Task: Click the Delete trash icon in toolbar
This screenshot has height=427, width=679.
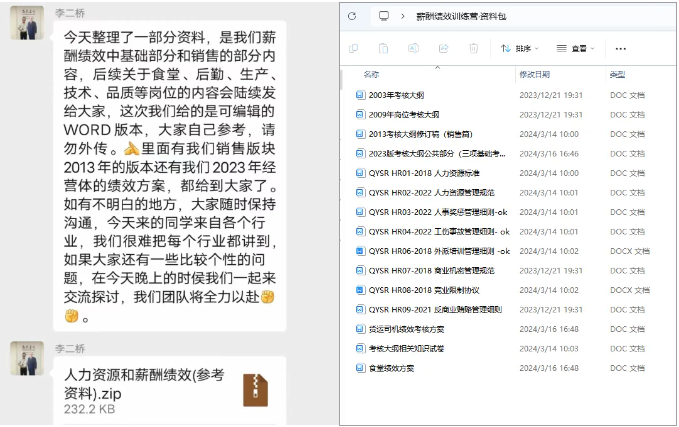Action: tap(474, 48)
